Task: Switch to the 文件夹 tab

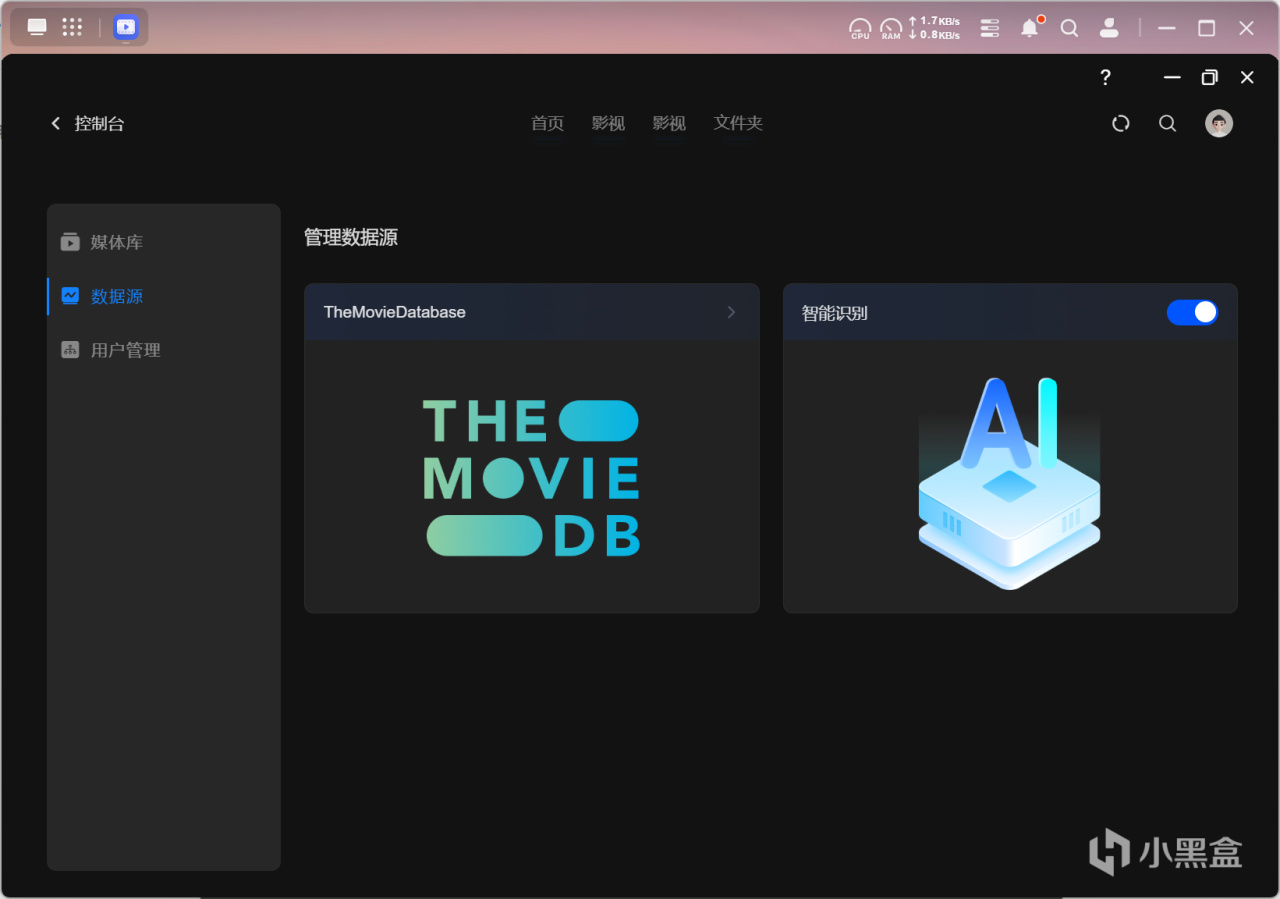Action: (738, 123)
